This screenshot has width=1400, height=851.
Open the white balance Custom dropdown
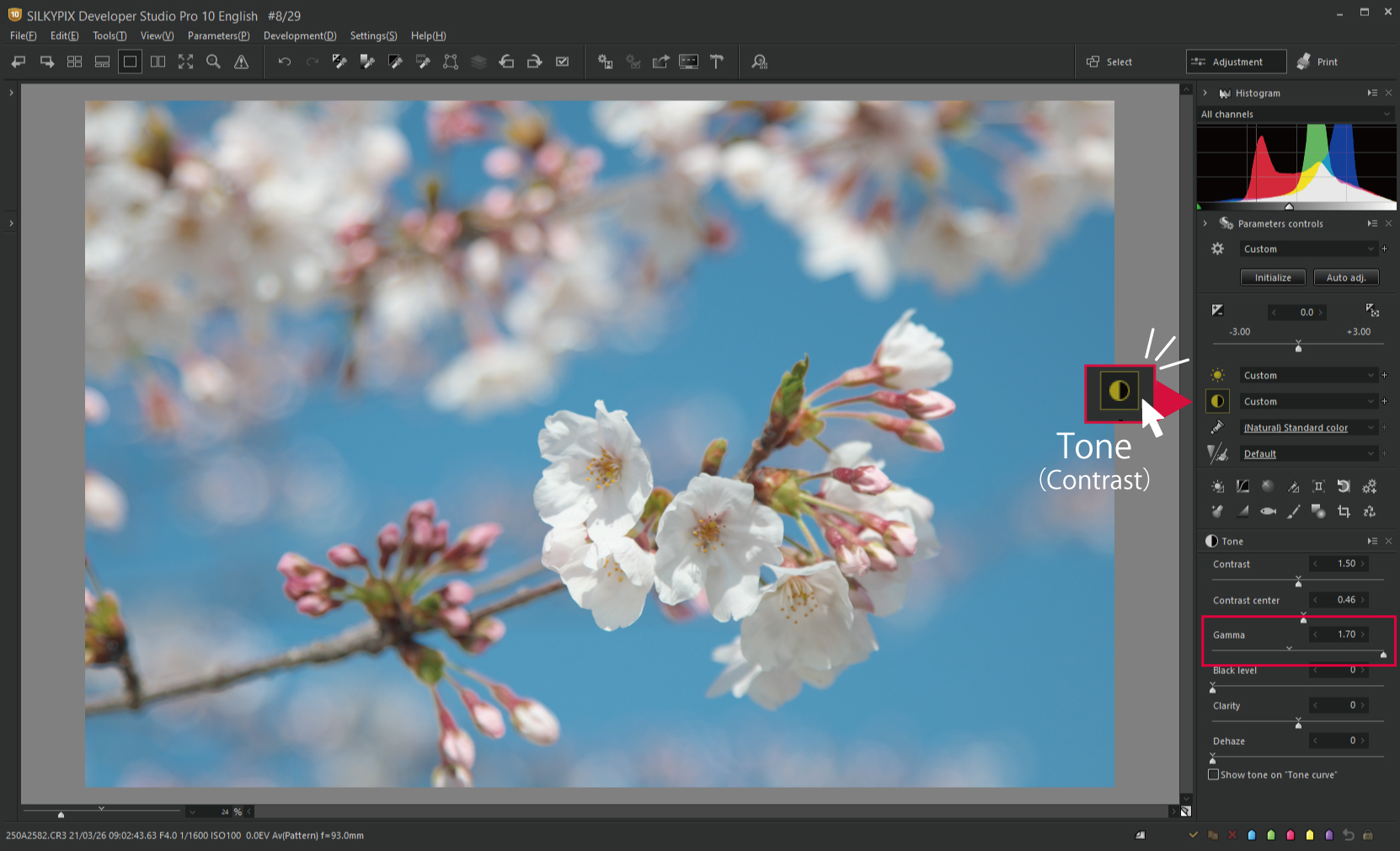(x=1308, y=375)
